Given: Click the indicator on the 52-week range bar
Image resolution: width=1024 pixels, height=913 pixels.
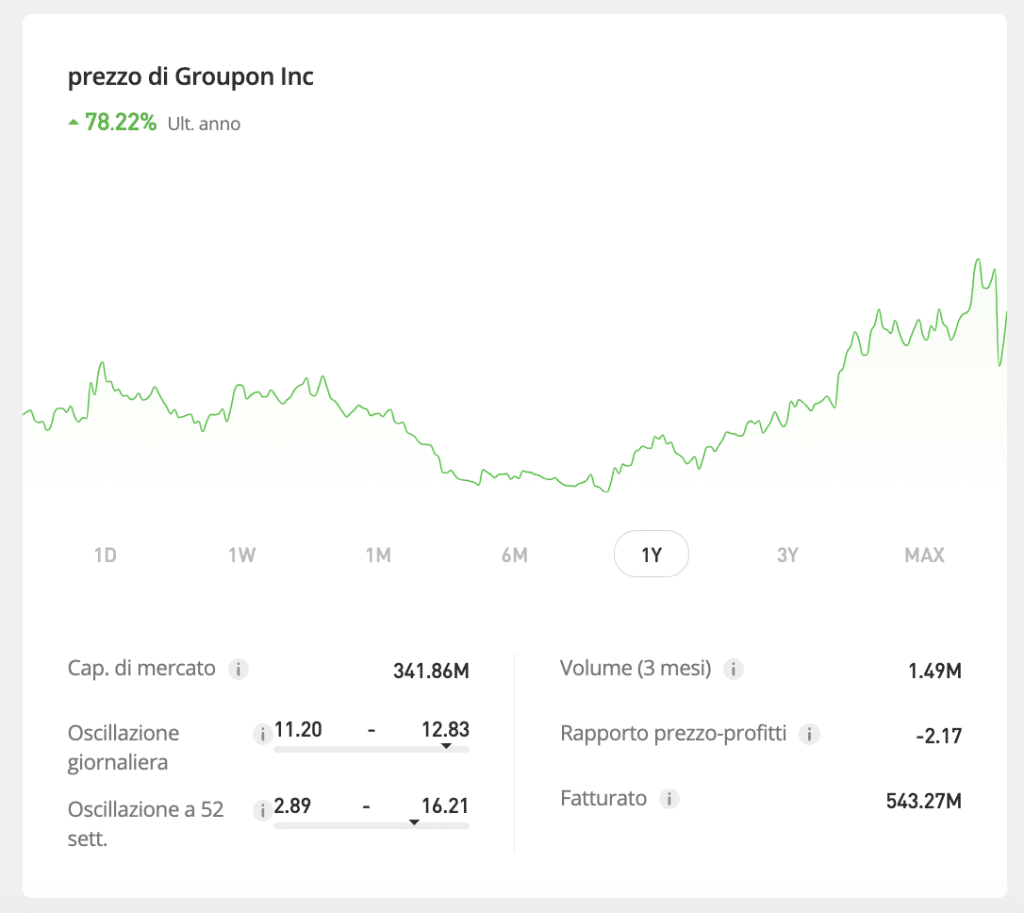Looking at the screenshot, I should pos(413,821).
